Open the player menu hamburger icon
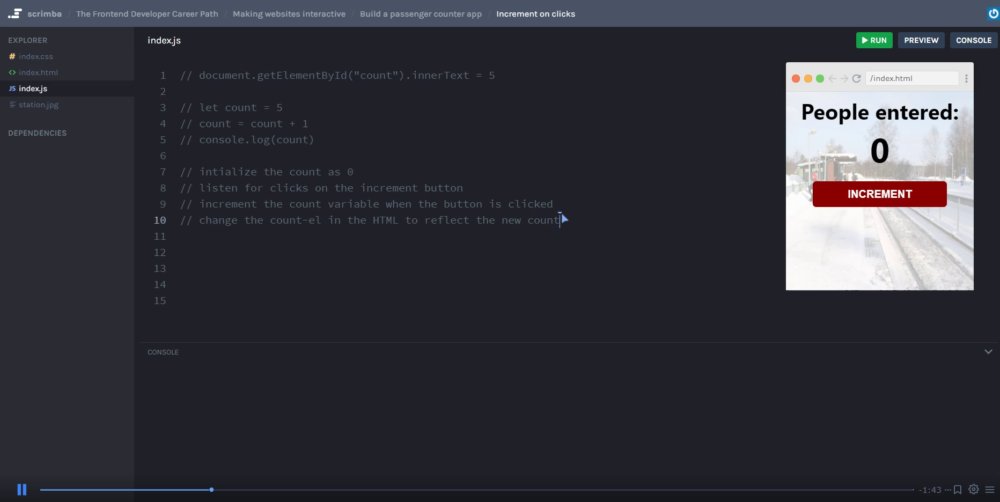The height and width of the screenshot is (502, 1000). [990, 489]
